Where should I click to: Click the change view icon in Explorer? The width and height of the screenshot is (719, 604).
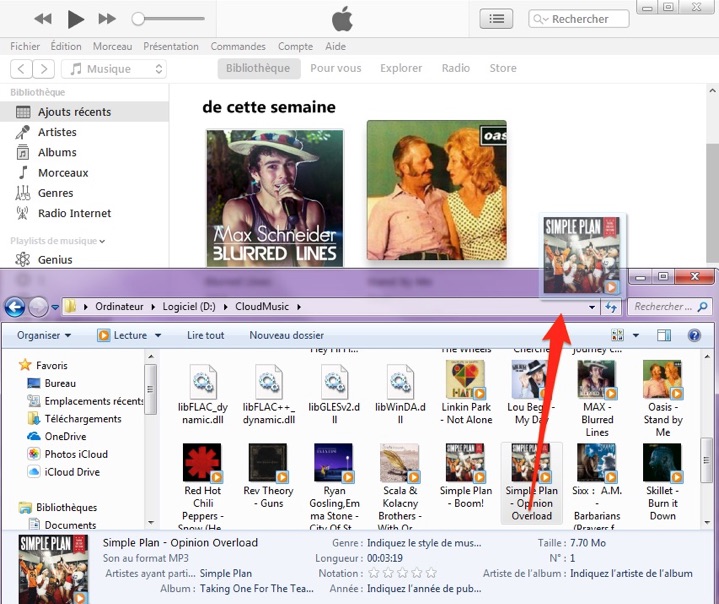pos(617,335)
